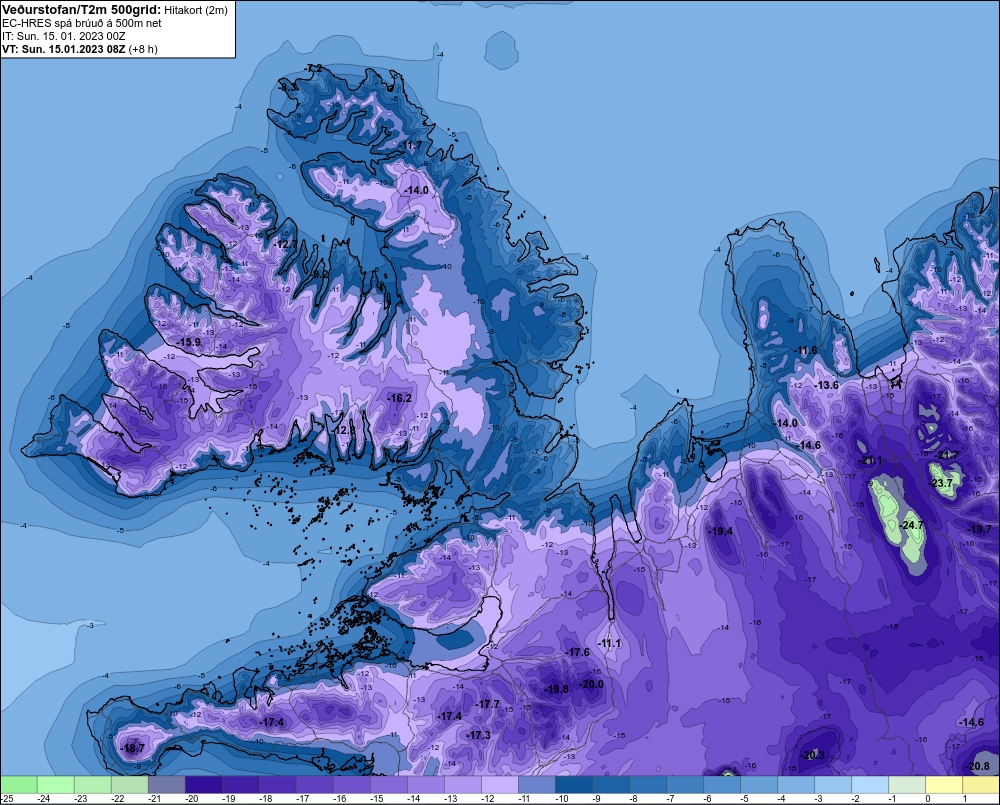
Task: Click 'EC-HRES spá brúuð á 500m net' line
Action: pyautogui.click(x=82, y=23)
